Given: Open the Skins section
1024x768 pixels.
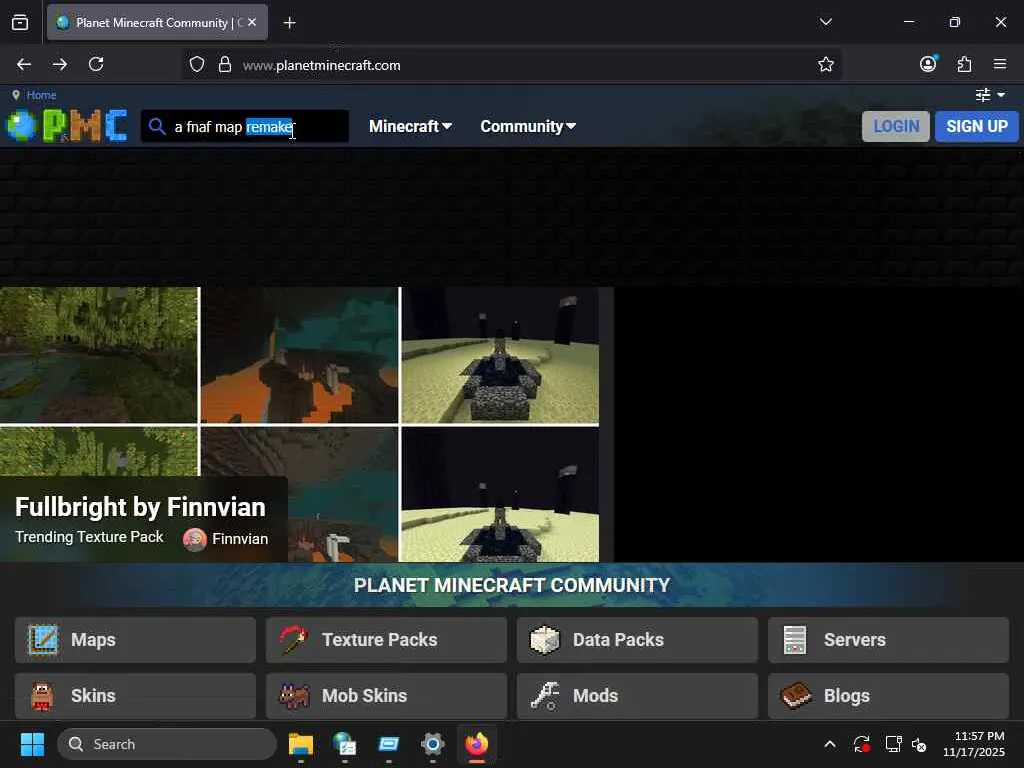Looking at the screenshot, I should click(x=135, y=696).
